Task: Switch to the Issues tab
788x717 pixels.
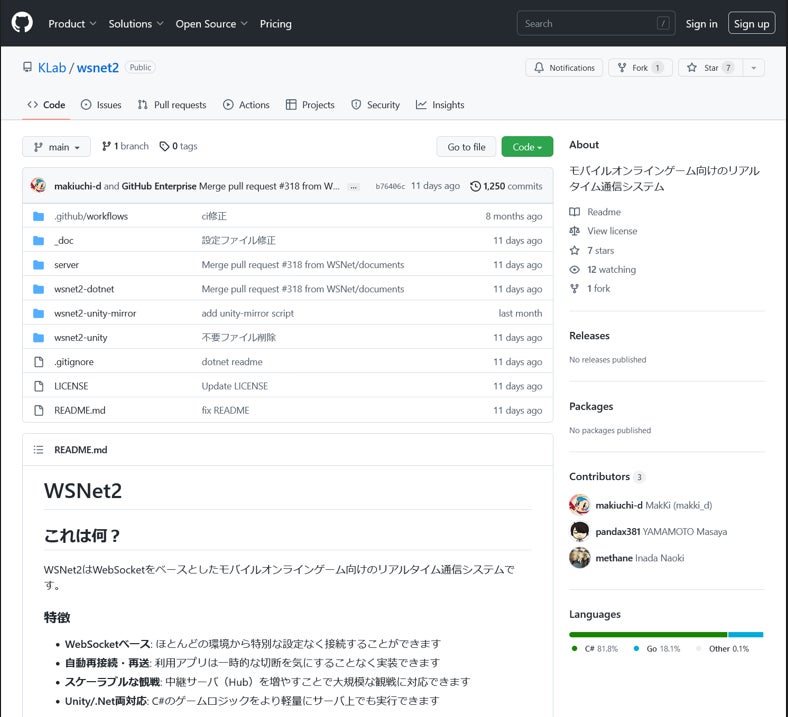Action: click(101, 105)
